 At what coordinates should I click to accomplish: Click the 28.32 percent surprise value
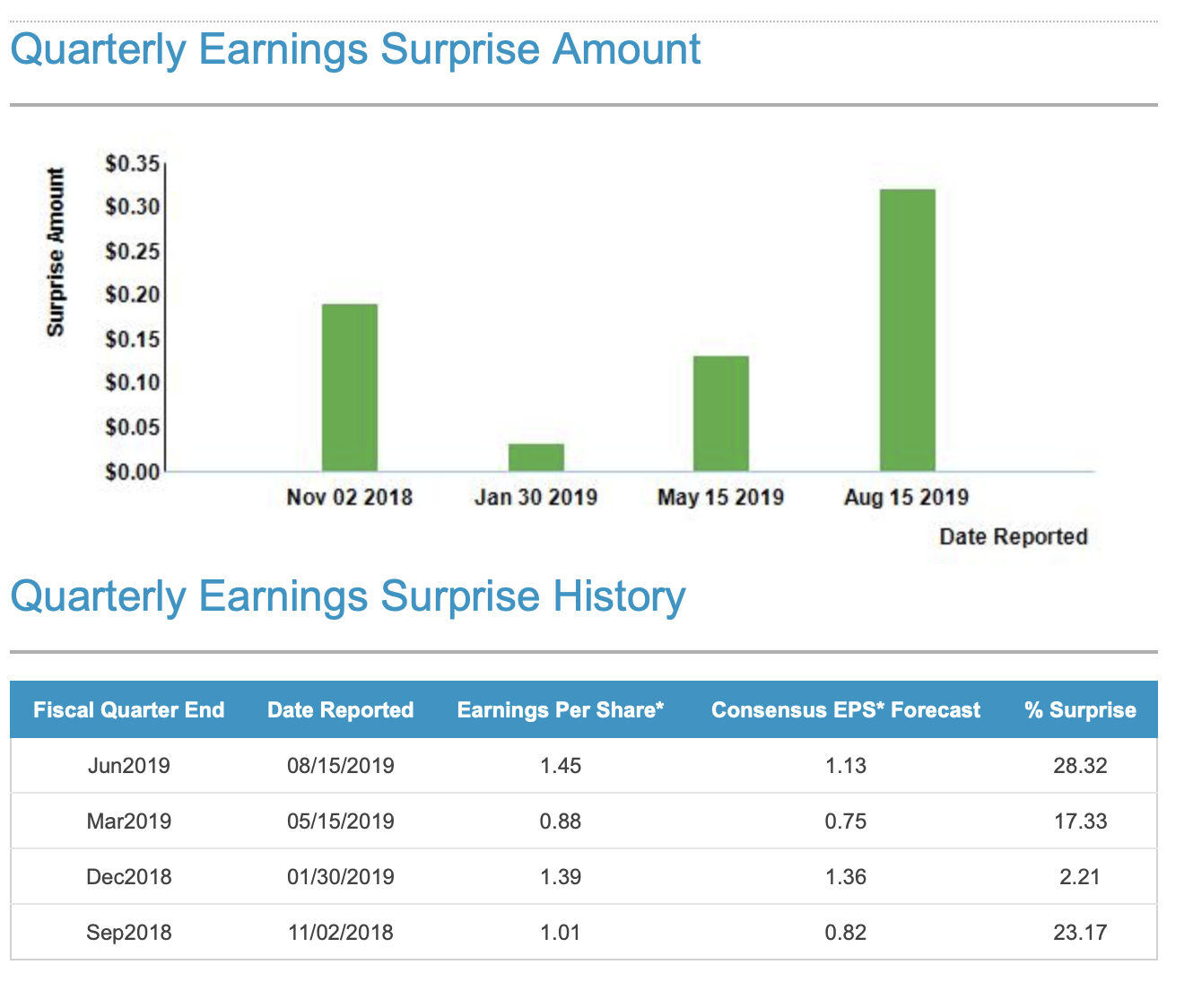point(1081,766)
